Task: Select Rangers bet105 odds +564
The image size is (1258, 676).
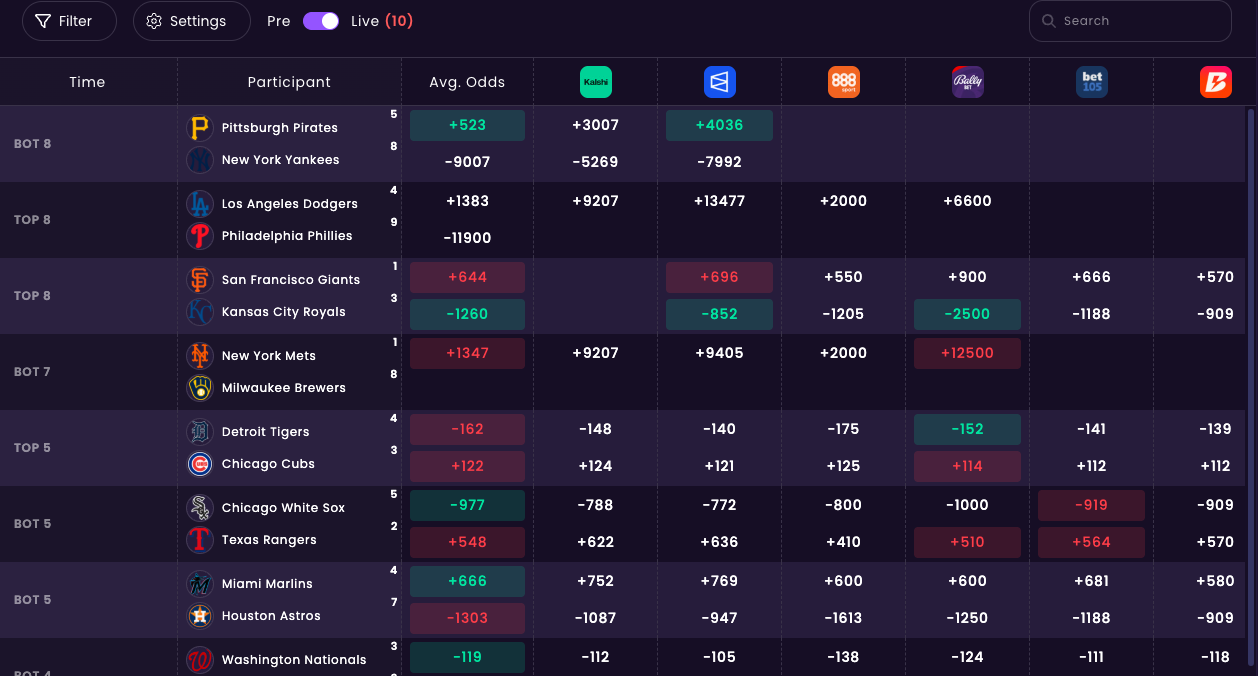Action: (x=1091, y=542)
